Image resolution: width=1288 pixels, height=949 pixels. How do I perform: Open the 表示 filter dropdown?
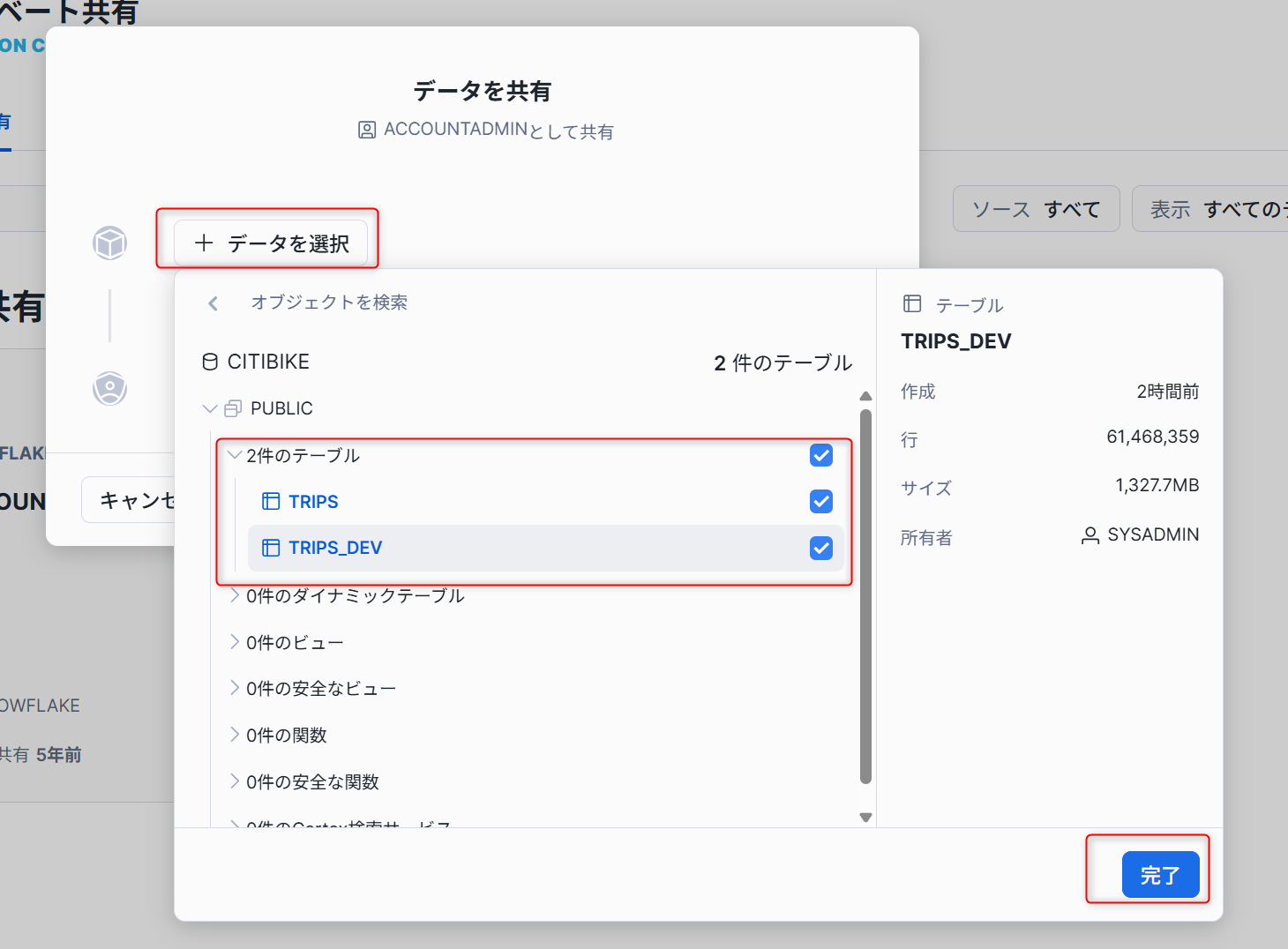pyautogui.click(x=1210, y=209)
